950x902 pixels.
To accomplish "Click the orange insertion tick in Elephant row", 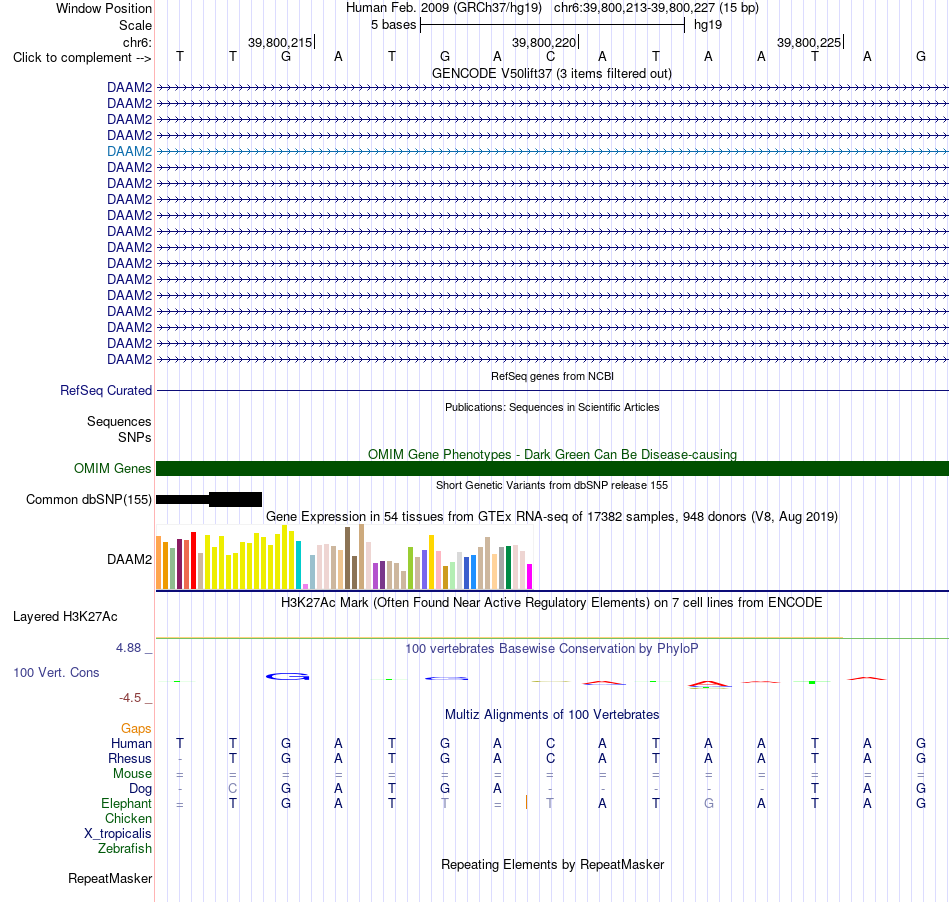I will pos(526,802).
